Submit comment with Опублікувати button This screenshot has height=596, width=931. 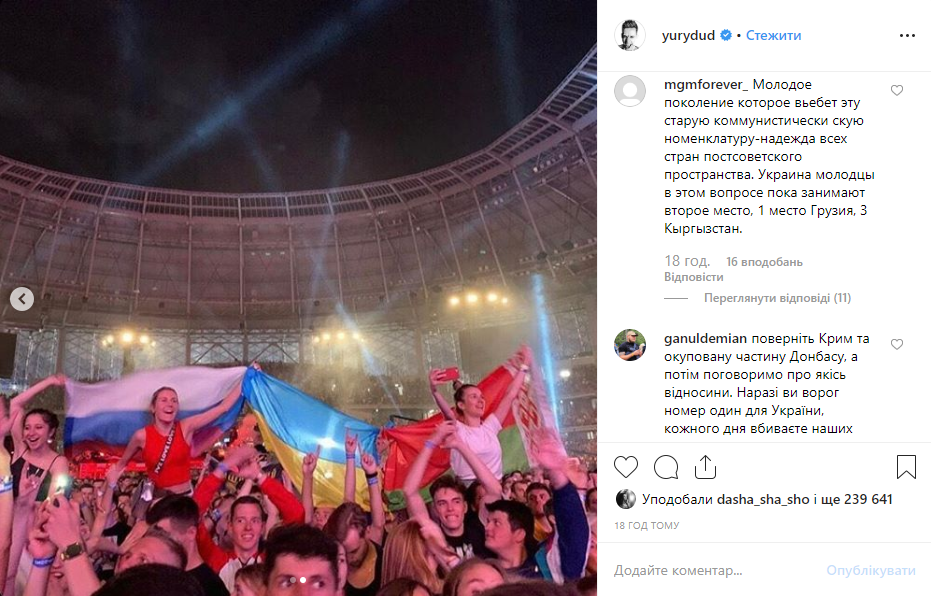870,570
